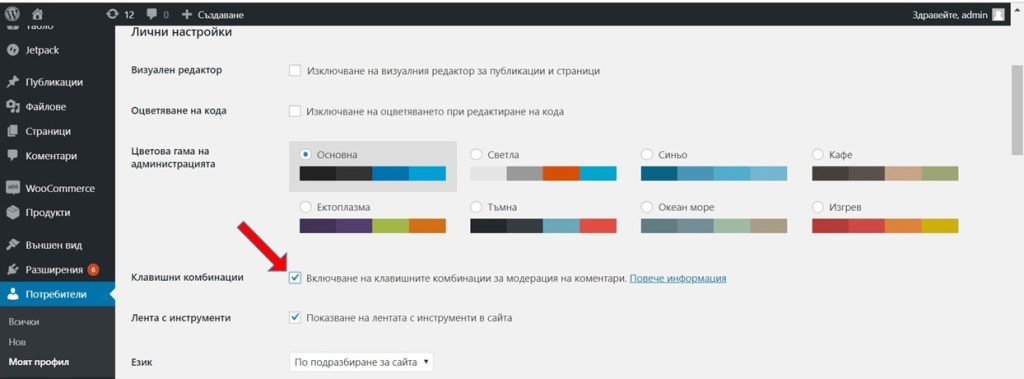Viewport: 1024px width, 379px height.
Task: Open Всички users submenu link
Action: coord(24,322)
